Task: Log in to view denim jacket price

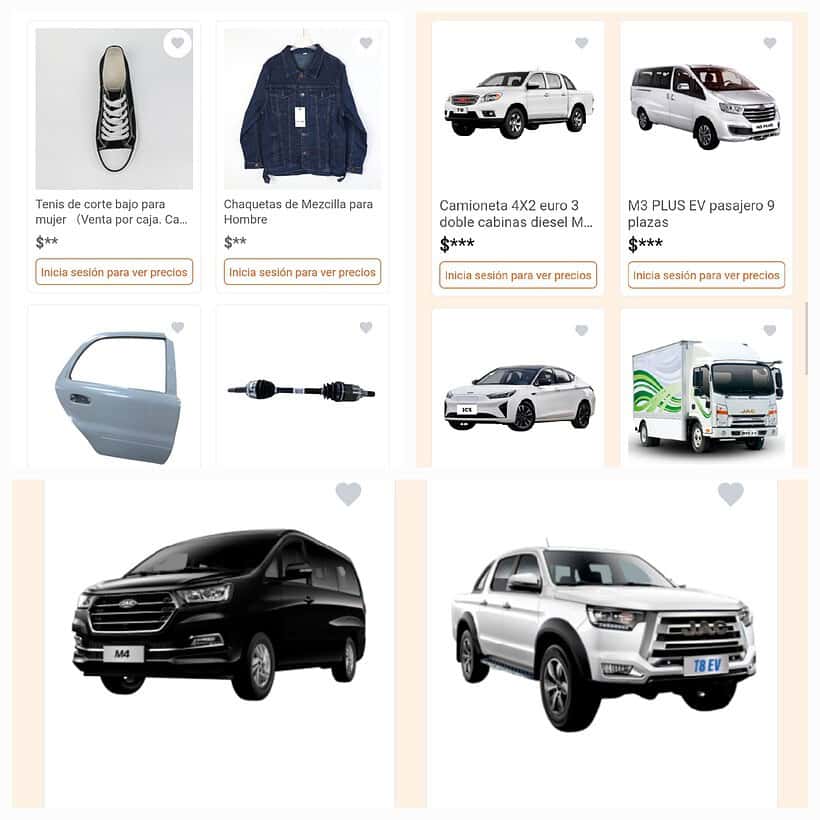Action: tap(302, 272)
